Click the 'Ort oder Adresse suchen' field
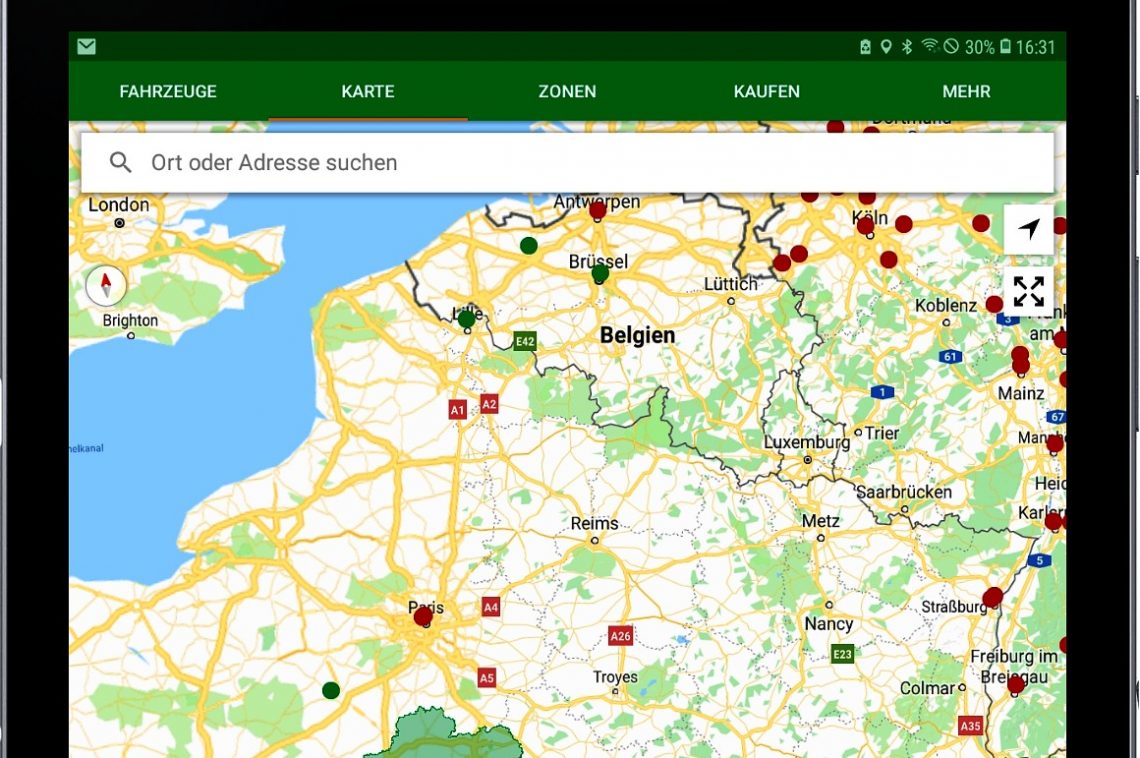Viewport: 1140px width, 758px height. tap(580, 162)
